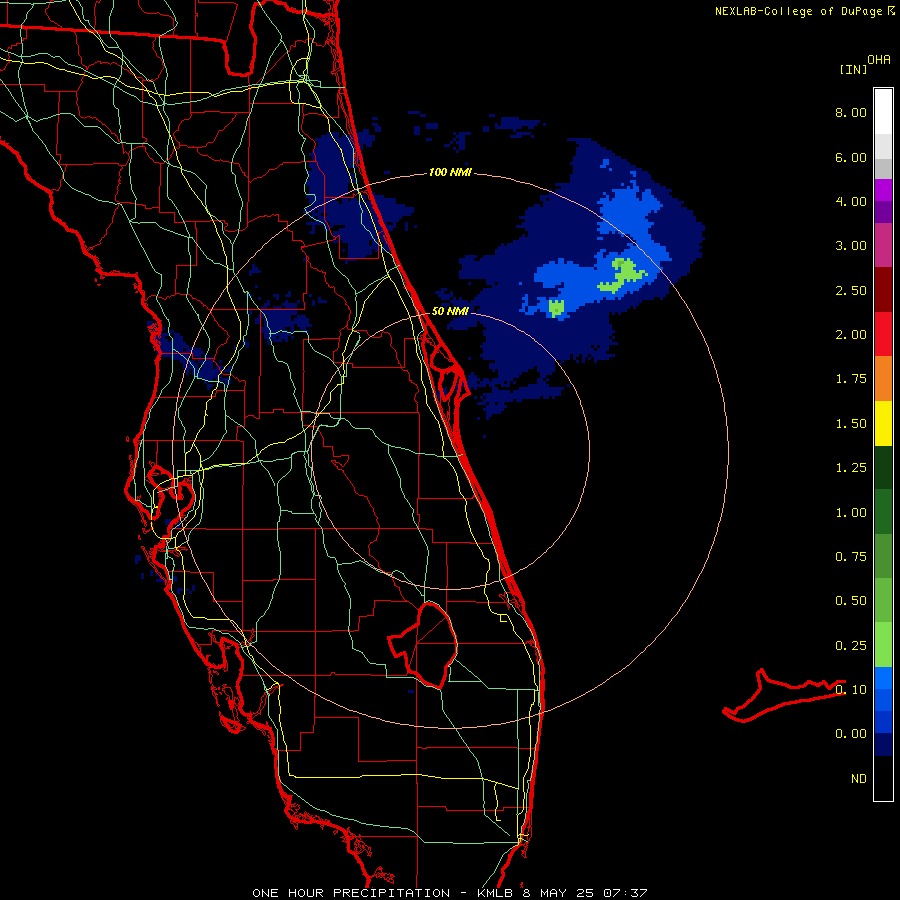Click the NEXLAB-College of DuPage credit text
The image size is (900, 900).
point(798,11)
